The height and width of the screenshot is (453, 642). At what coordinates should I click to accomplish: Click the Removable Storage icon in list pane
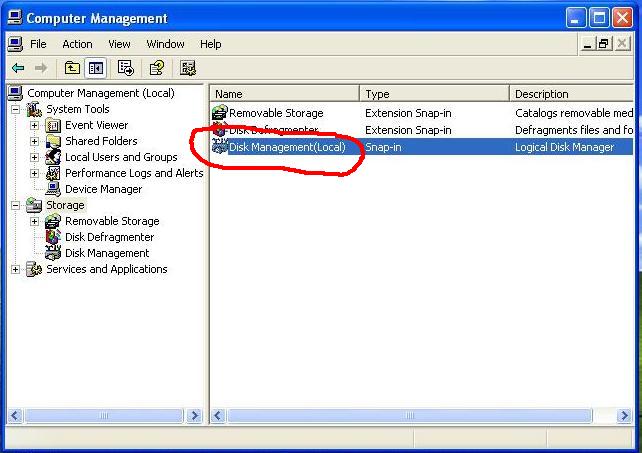click(219, 113)
